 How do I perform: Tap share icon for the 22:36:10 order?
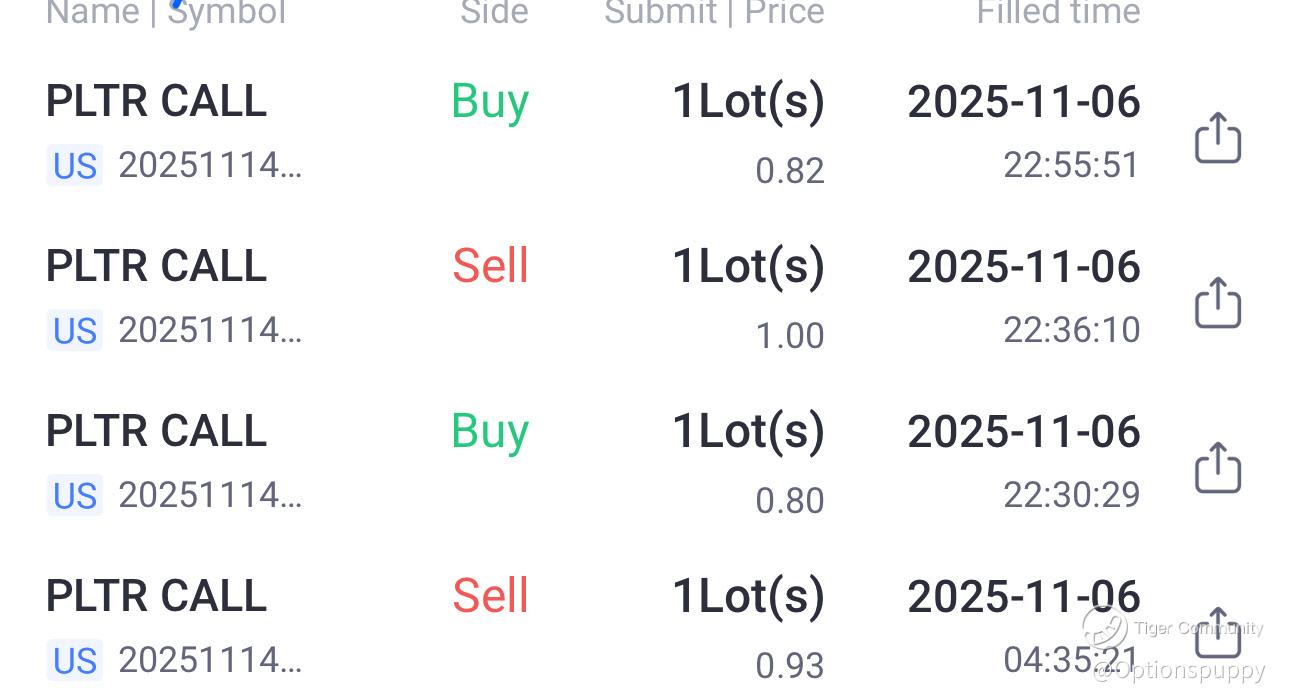[1218, 302]
